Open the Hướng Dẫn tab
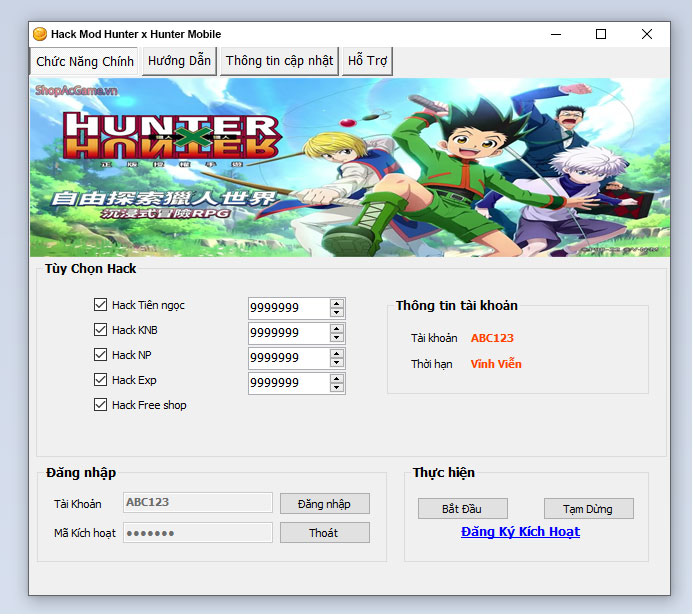The height and width of the screenshot is (616, 693). [179, 61]
